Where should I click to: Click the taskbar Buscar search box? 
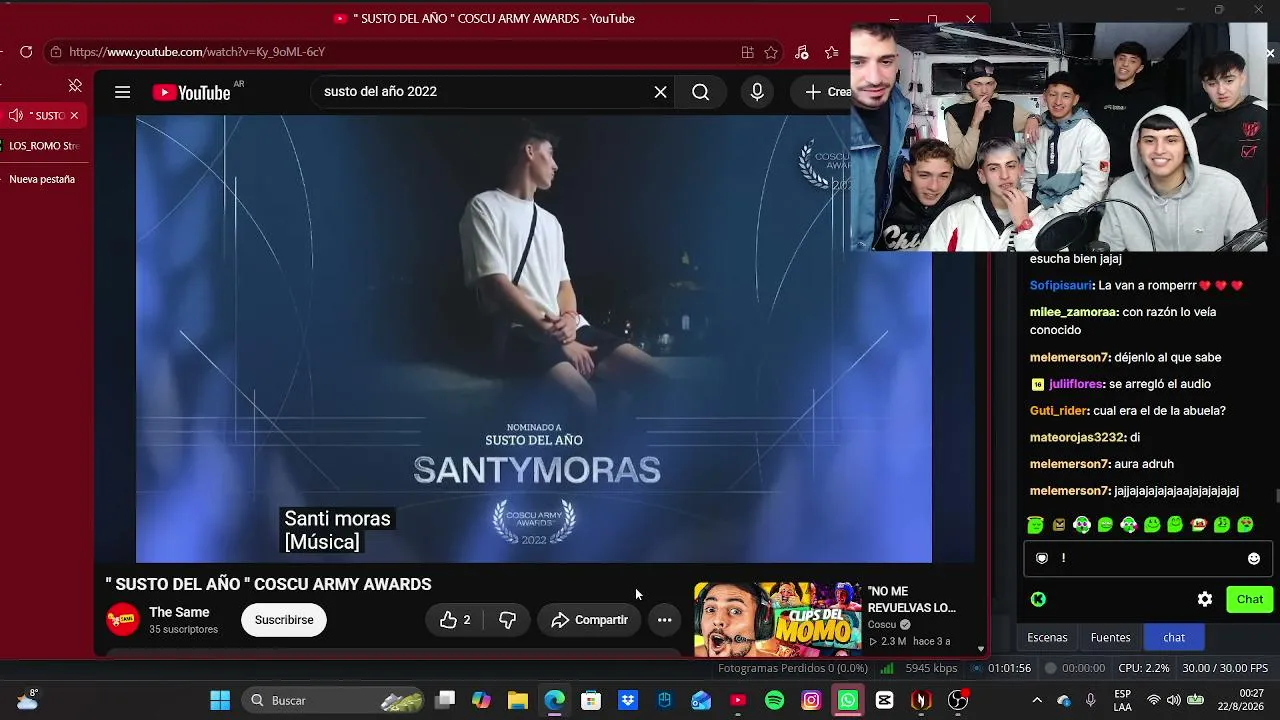(335, 700)
